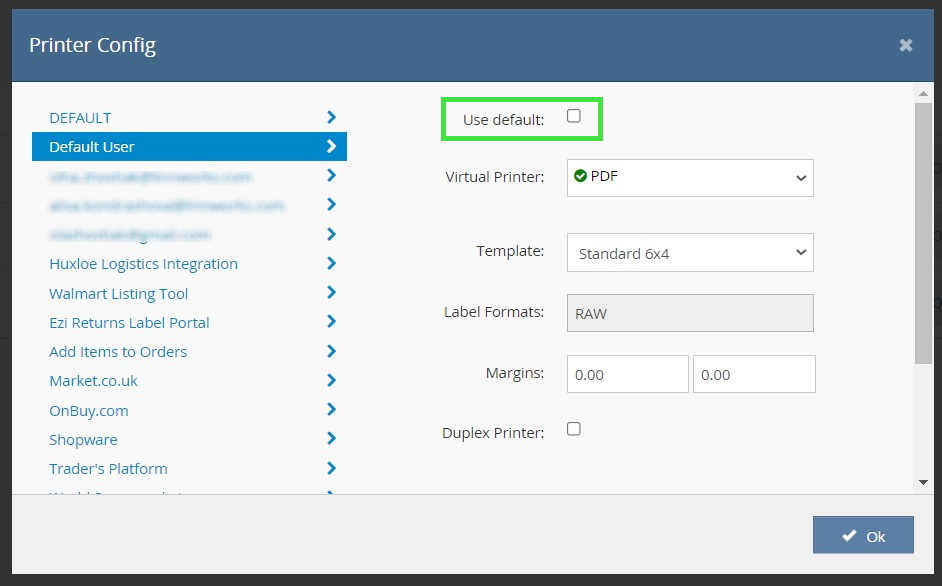
Task: Open the Shopware printer configuration entry
Action: 83,439
